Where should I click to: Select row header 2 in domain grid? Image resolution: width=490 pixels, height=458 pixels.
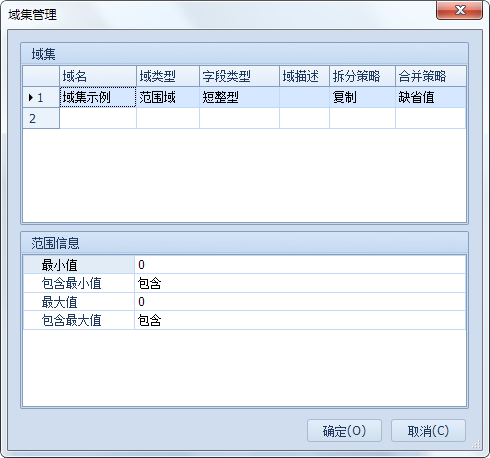[41, 118]
